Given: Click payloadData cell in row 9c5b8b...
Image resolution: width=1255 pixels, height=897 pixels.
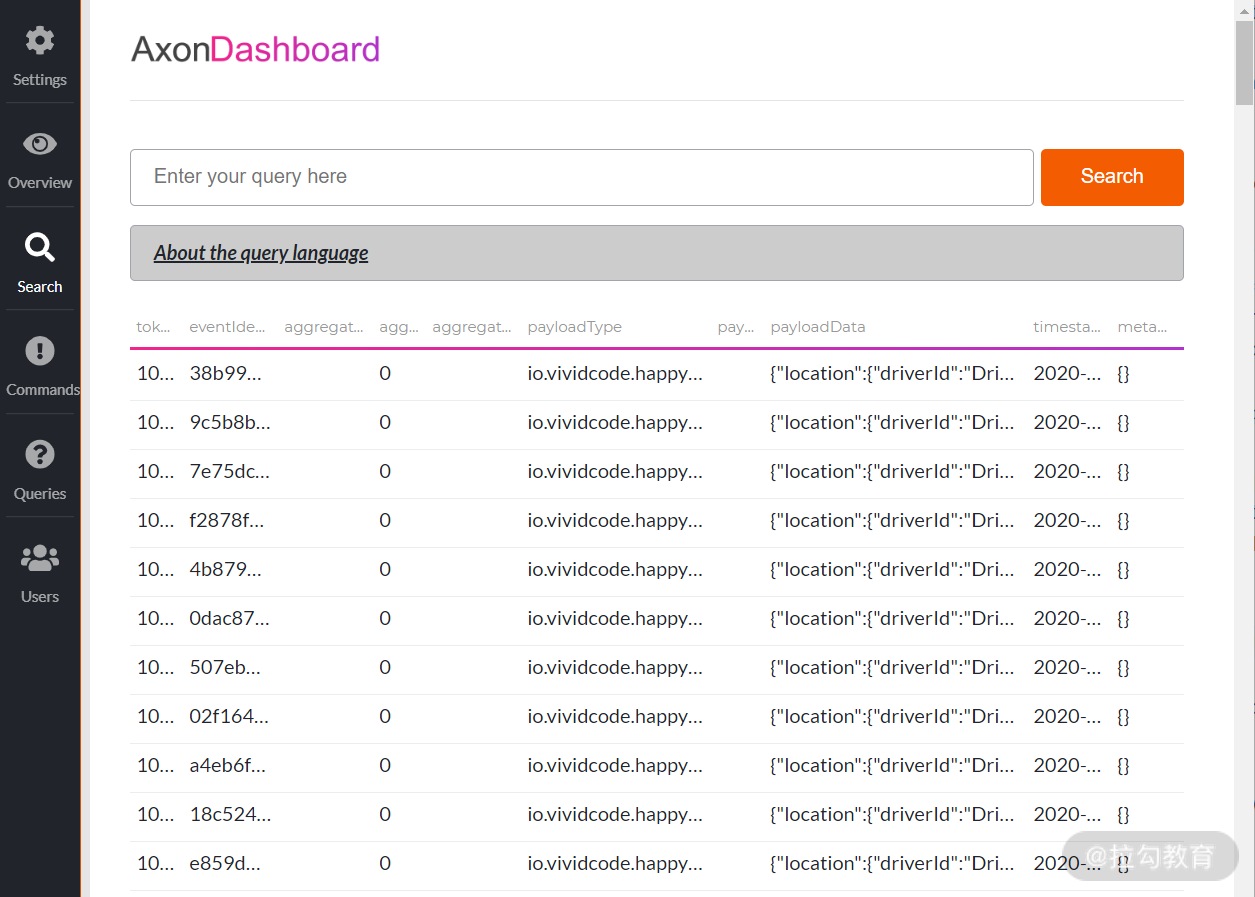Looking at the screenshot, I should click(892, 423).
